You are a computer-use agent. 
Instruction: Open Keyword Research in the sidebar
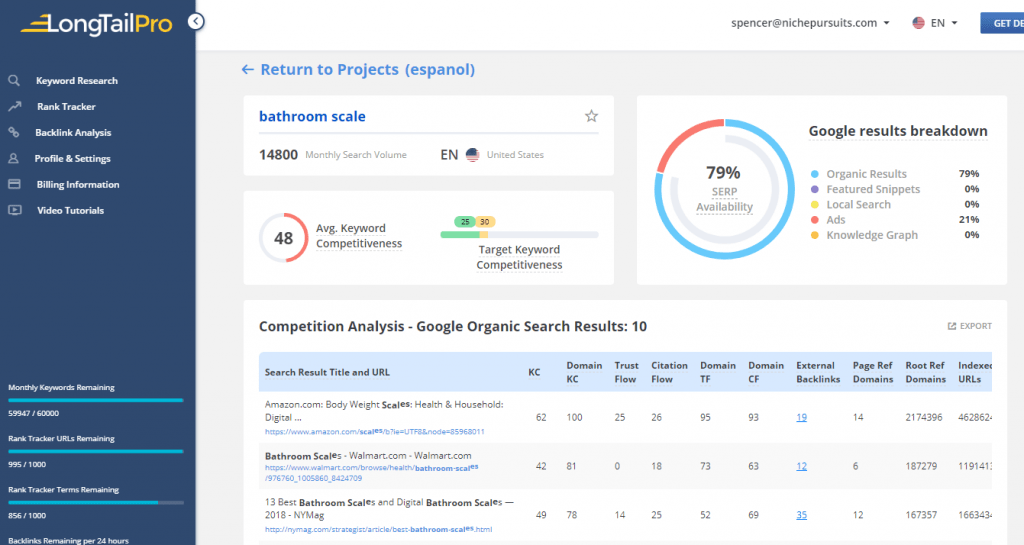point(77,80)
